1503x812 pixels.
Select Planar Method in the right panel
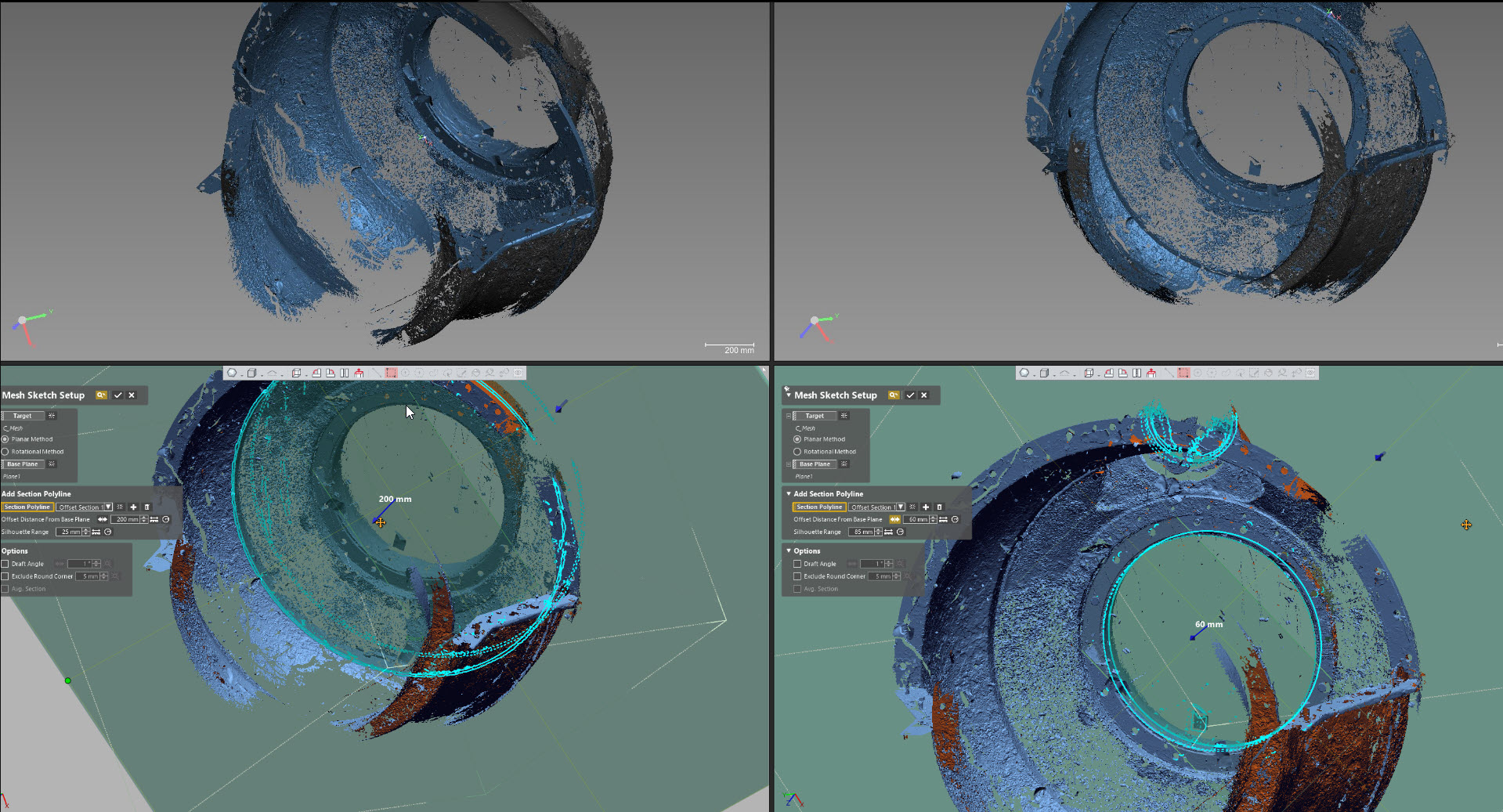point(819,439)
